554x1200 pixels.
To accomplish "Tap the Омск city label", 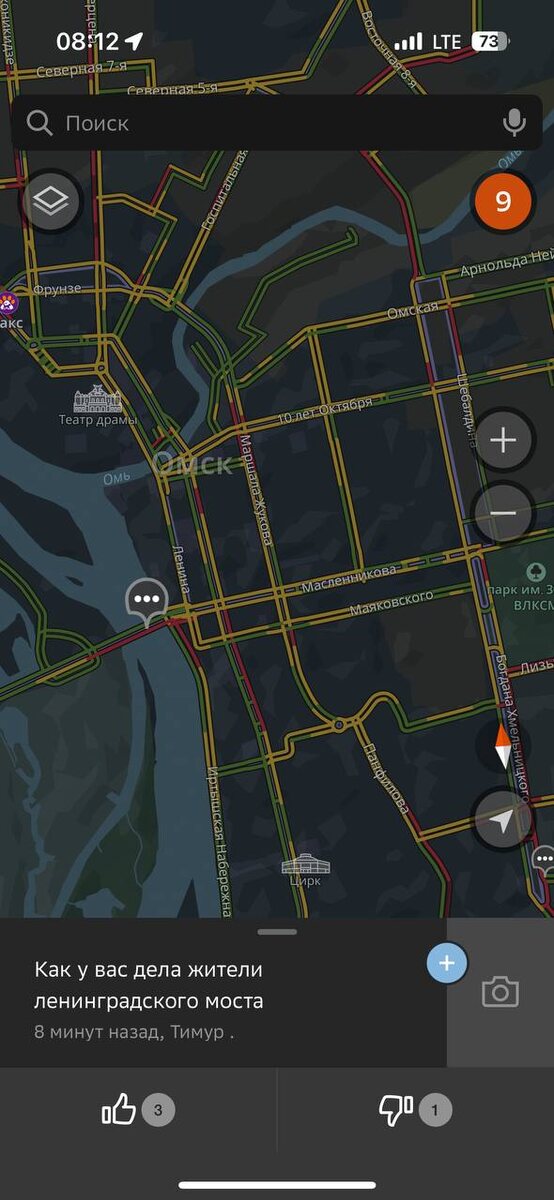I will [x=192, y=463].
